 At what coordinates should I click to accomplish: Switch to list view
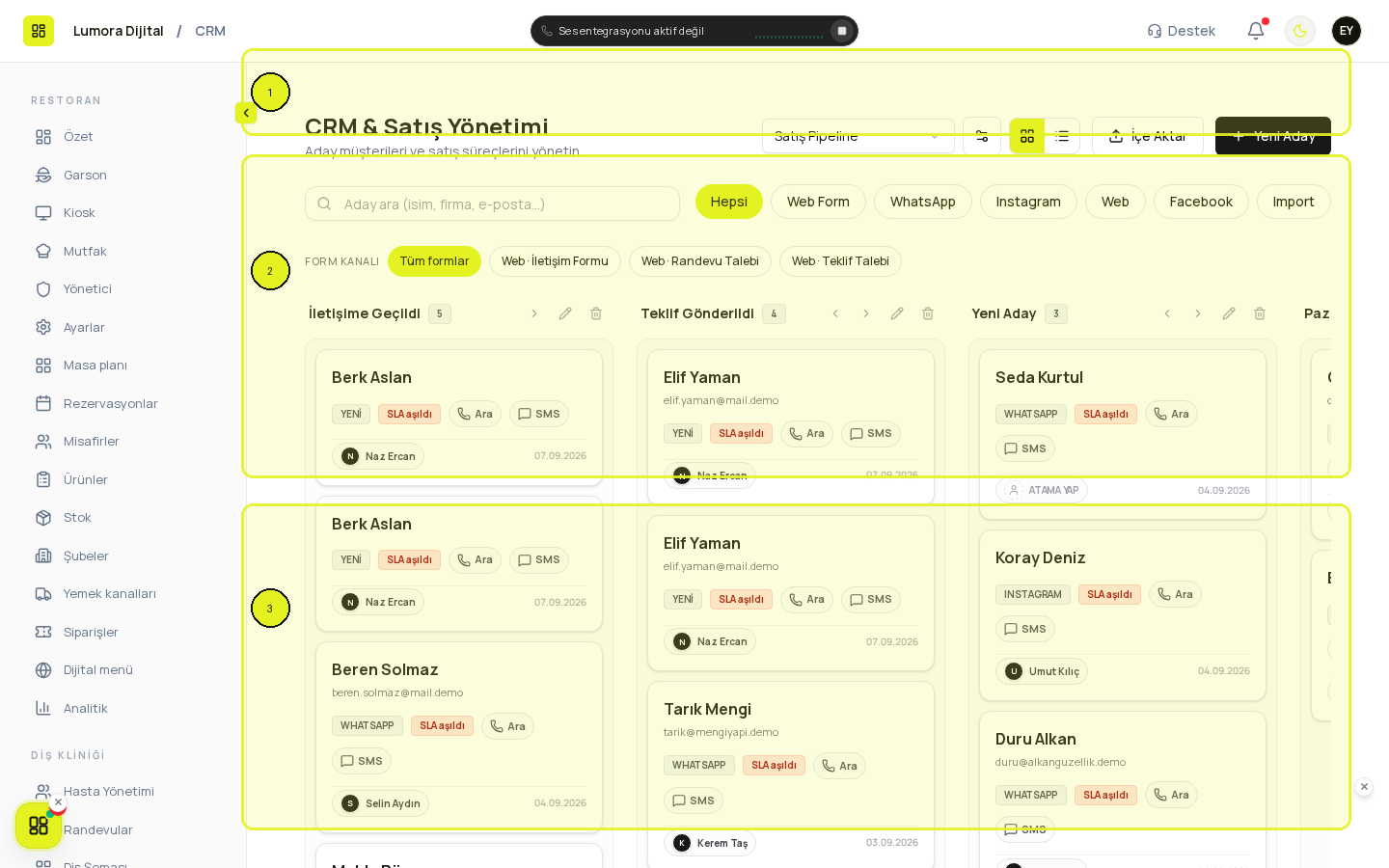pos(1062,136)
